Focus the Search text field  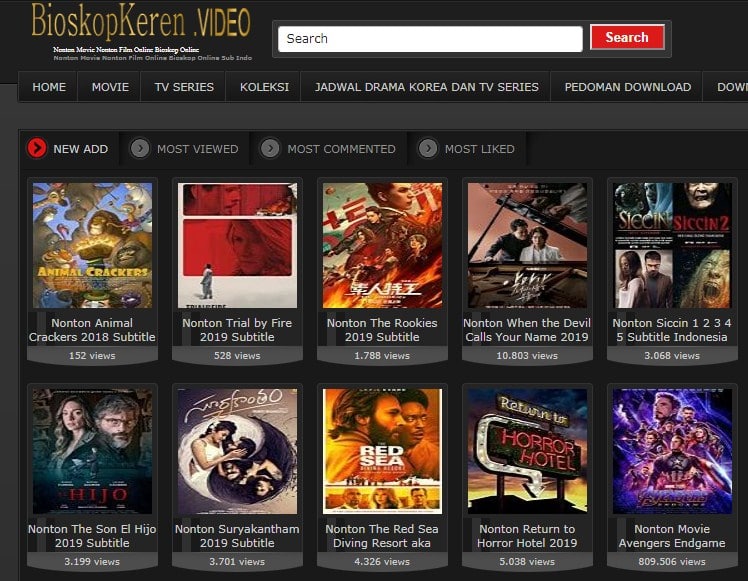[x=430, y=39]
